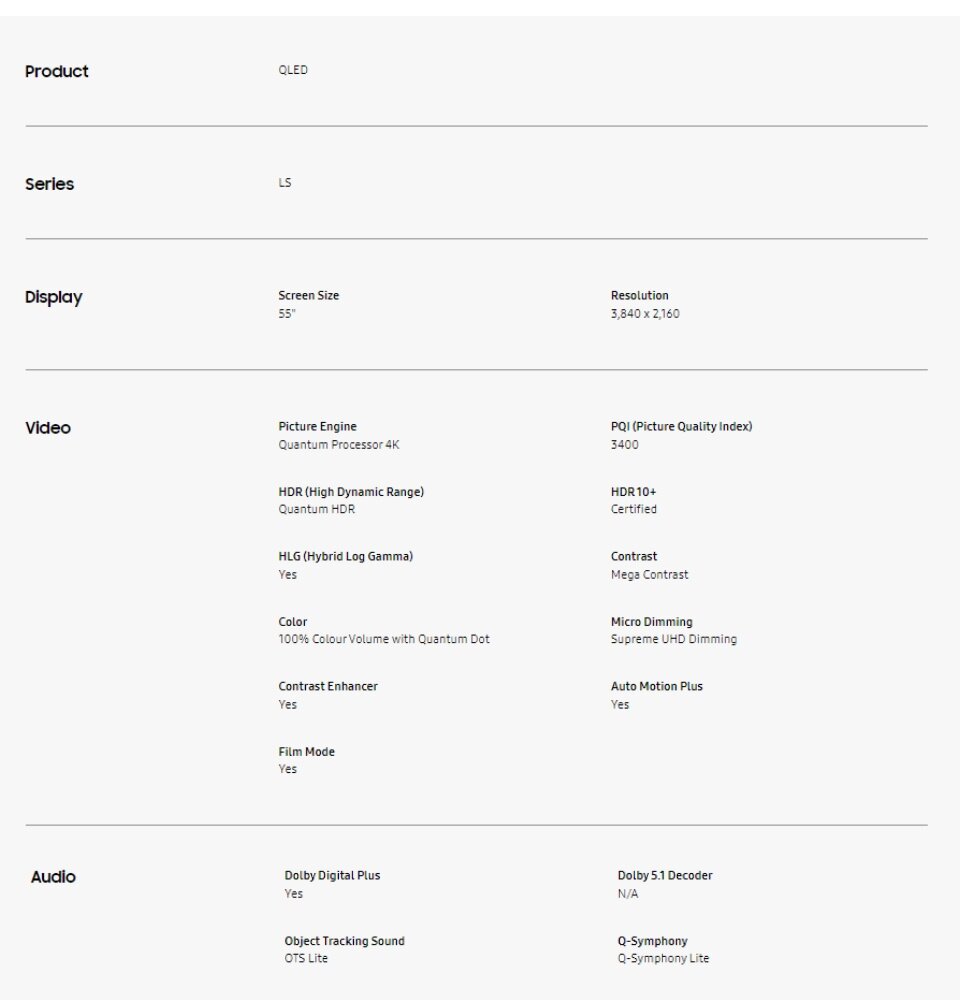This screenshot has width=960, height=1000.
Task: Select the Dolby Digital Plus label
Action: [332, 876]
